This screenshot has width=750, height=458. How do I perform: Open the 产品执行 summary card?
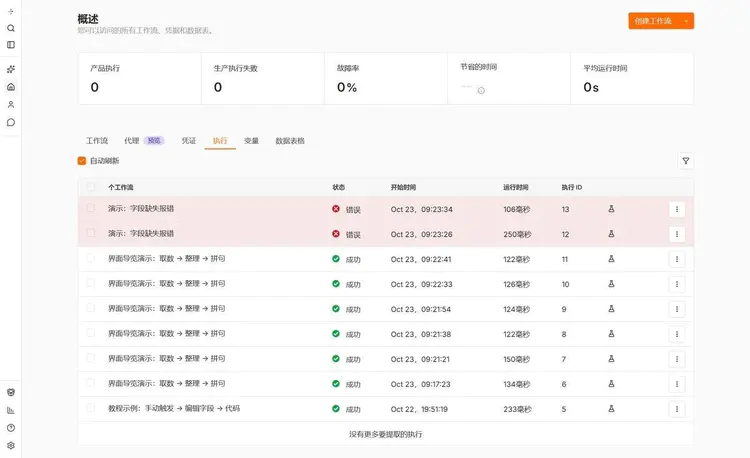pyautogui.click(x=140, y=78)
